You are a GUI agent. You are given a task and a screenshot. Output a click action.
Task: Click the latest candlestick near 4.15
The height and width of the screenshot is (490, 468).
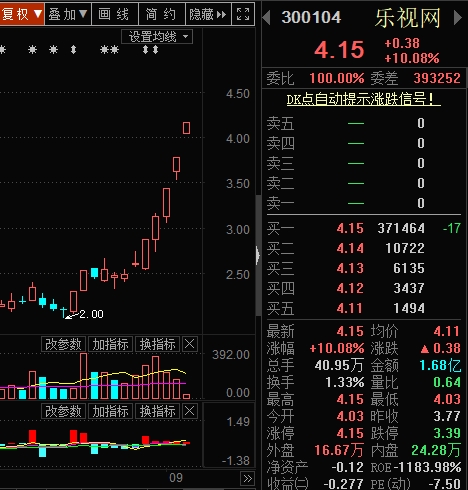186,128
